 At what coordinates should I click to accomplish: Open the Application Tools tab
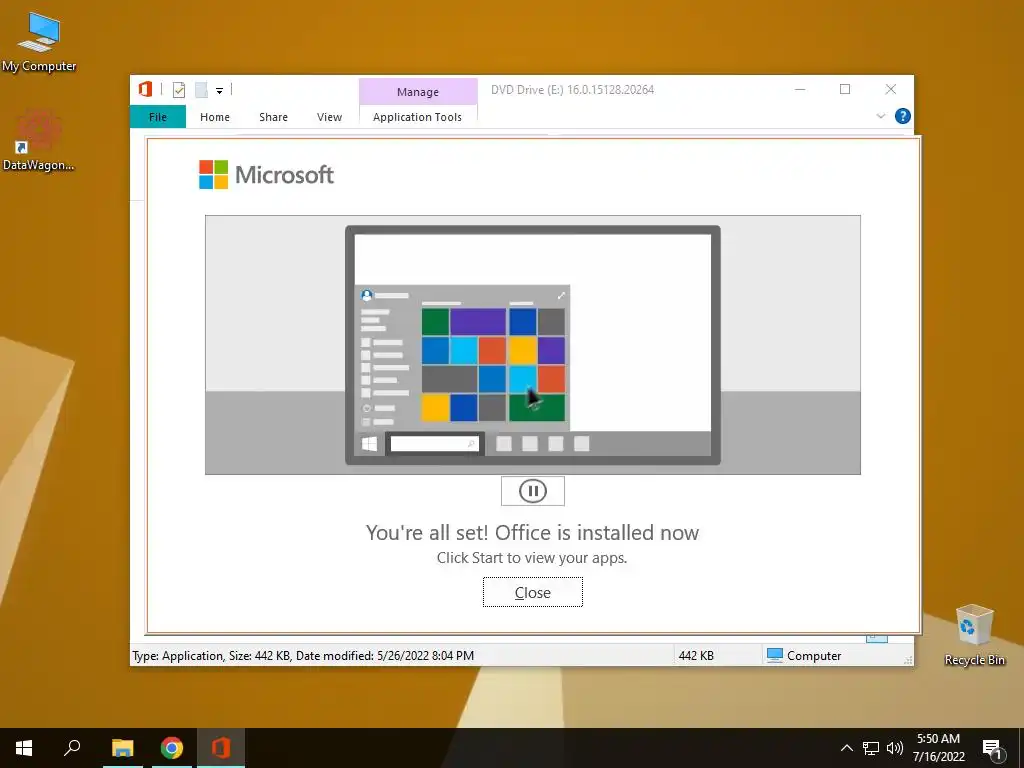(x=417, y=117)
